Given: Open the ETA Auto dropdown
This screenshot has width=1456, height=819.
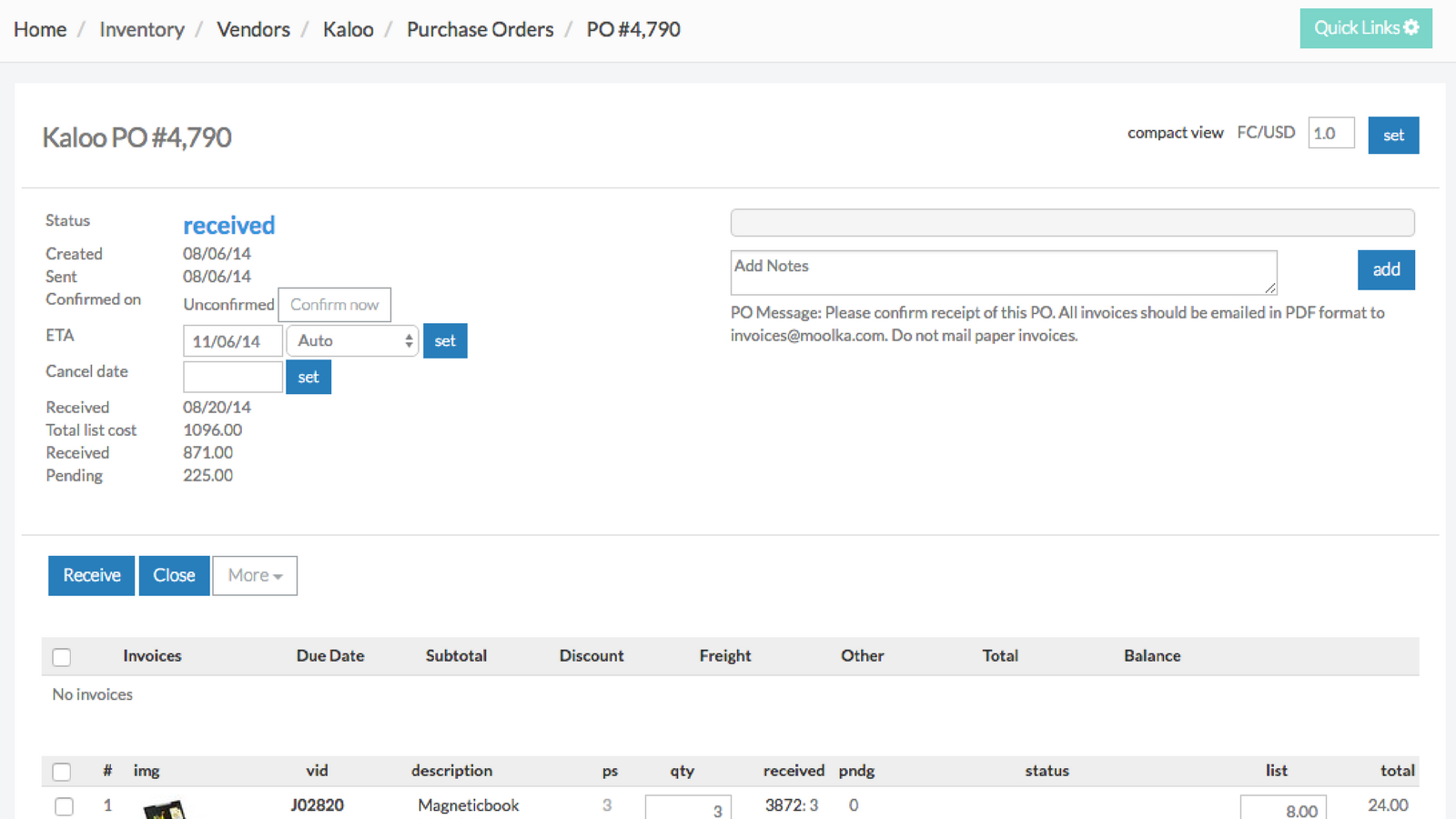Looking at the screenshot, I should click(x=352, y=341).
